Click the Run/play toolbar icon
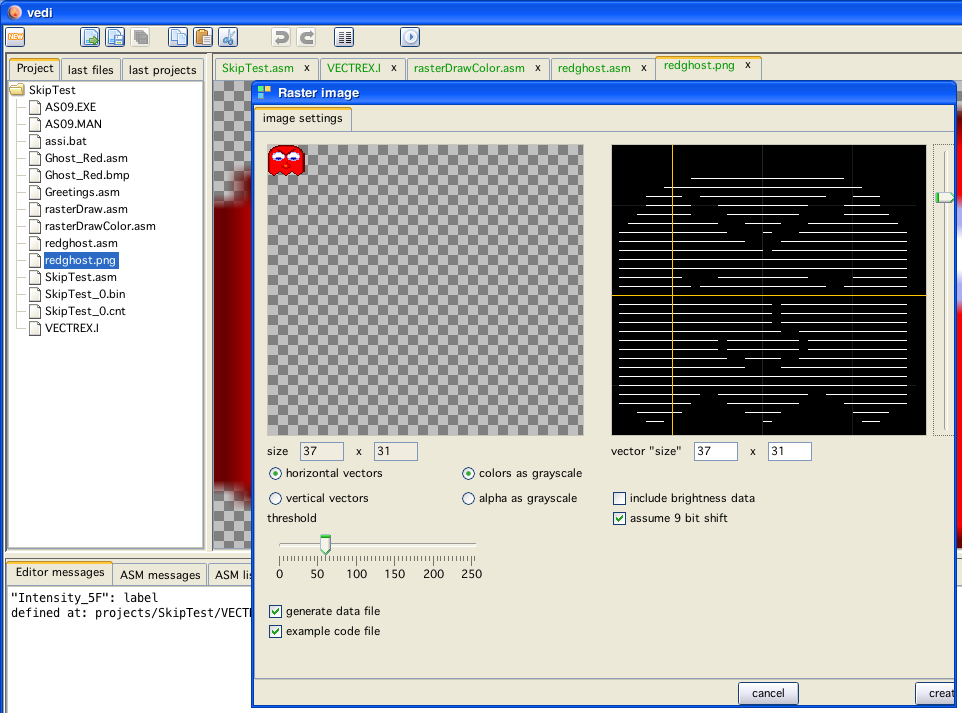This screenshot has width=962, height=713. tap(410, 37)
